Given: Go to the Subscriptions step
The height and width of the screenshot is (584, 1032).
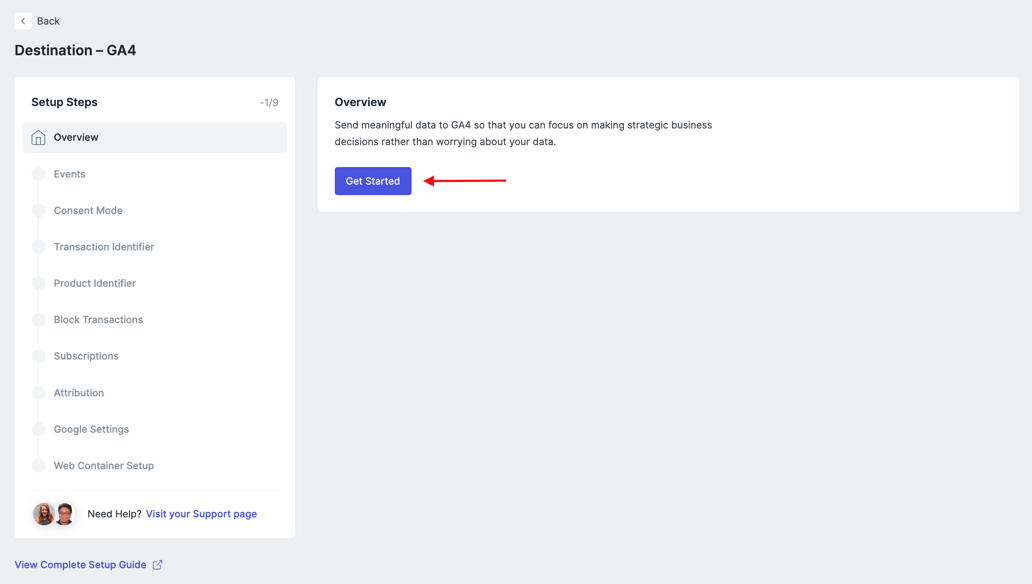Looking at the screenshot, I should pos(86,356).
